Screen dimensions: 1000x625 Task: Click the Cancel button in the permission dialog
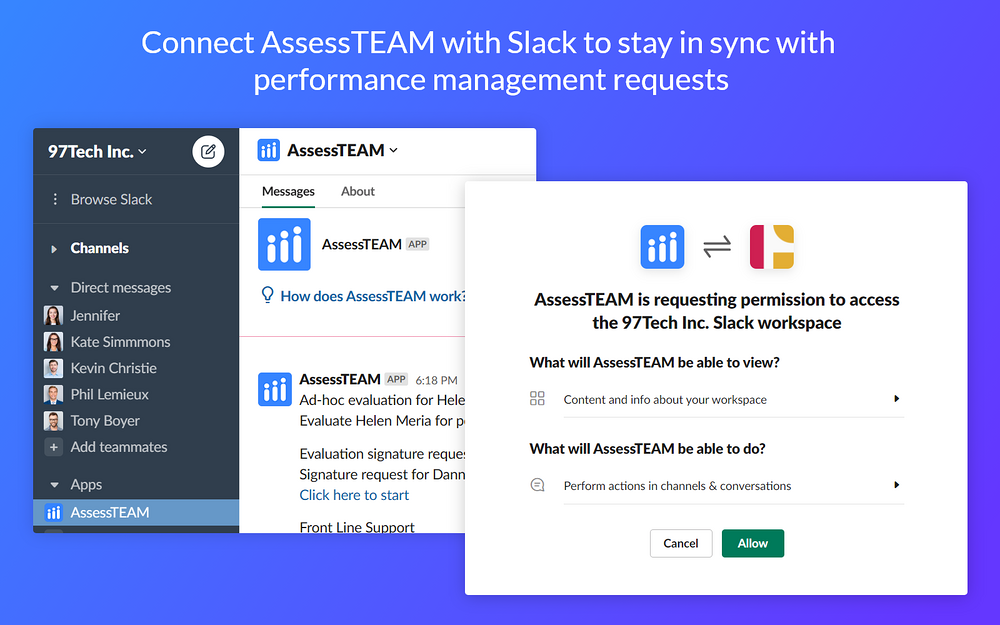(680, 543)
